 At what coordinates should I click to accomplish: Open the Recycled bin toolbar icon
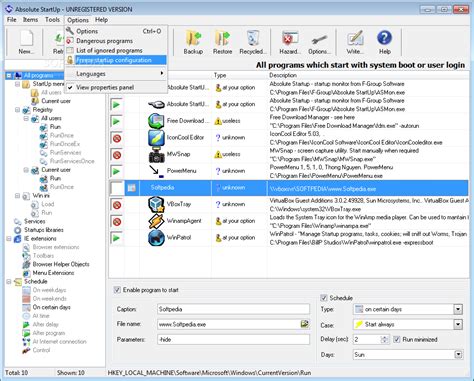coord(252,42)
